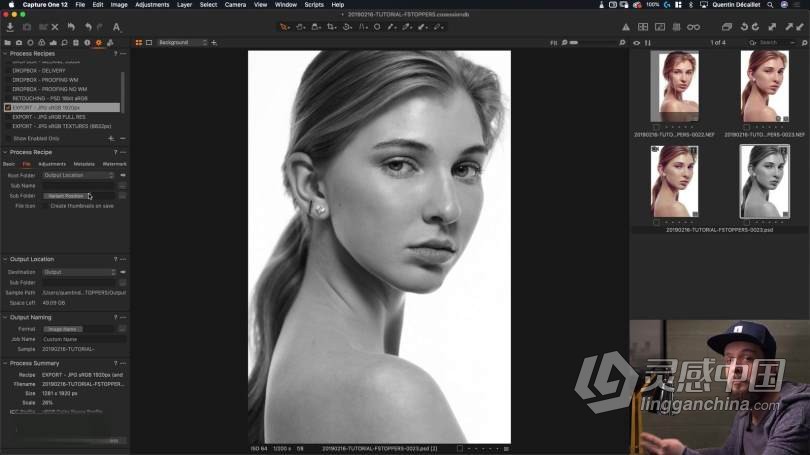810x455 pixels.
Task: Select the Select pointer cursor tool
Action: point(285,27)
